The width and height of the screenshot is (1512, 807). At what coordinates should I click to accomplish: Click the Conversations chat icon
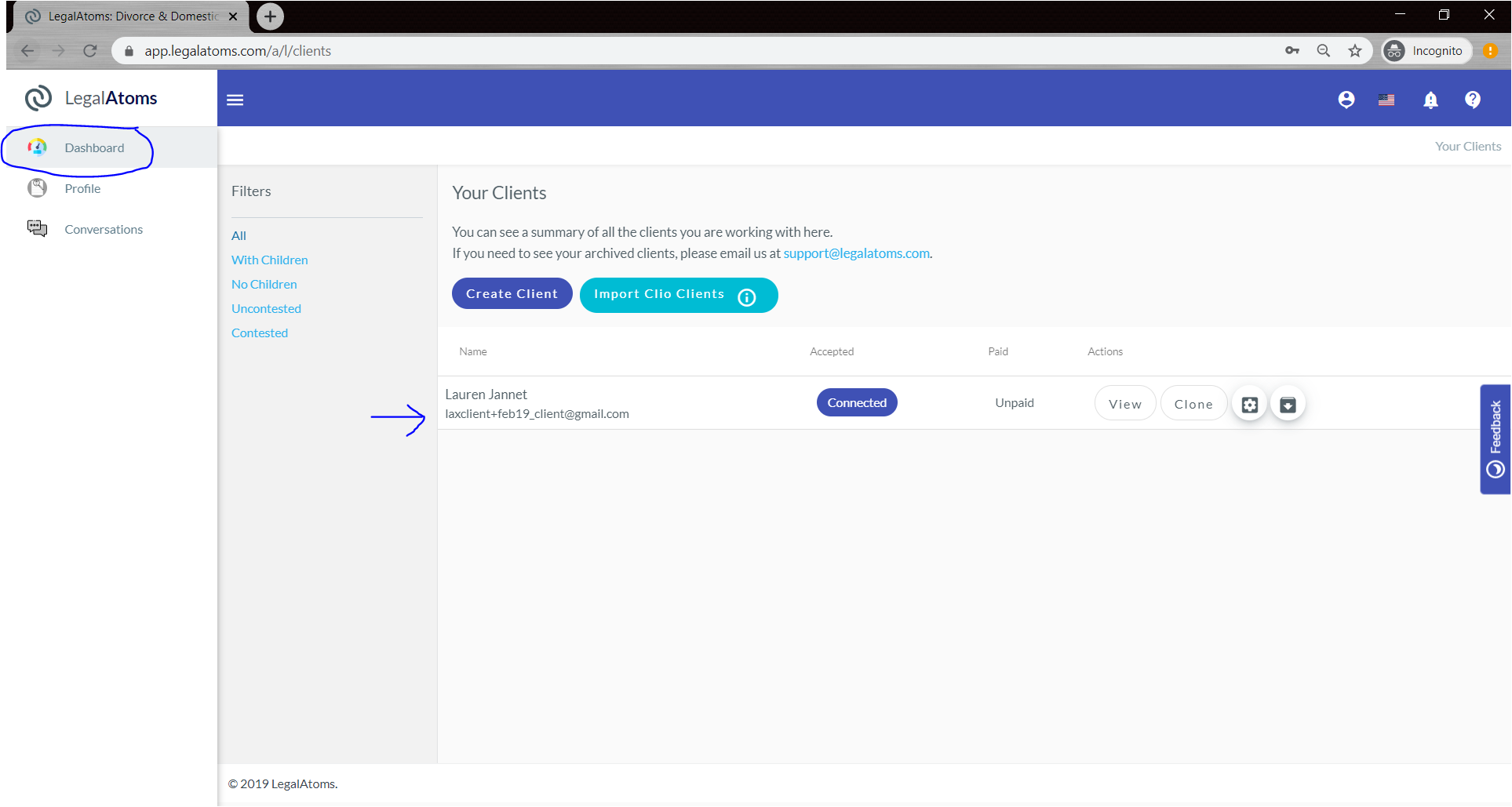tap(37, 228)
